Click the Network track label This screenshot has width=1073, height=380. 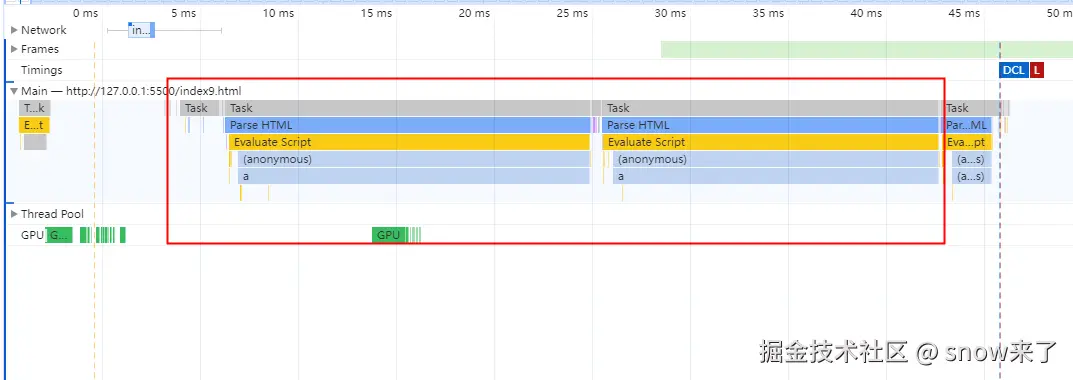43,30
